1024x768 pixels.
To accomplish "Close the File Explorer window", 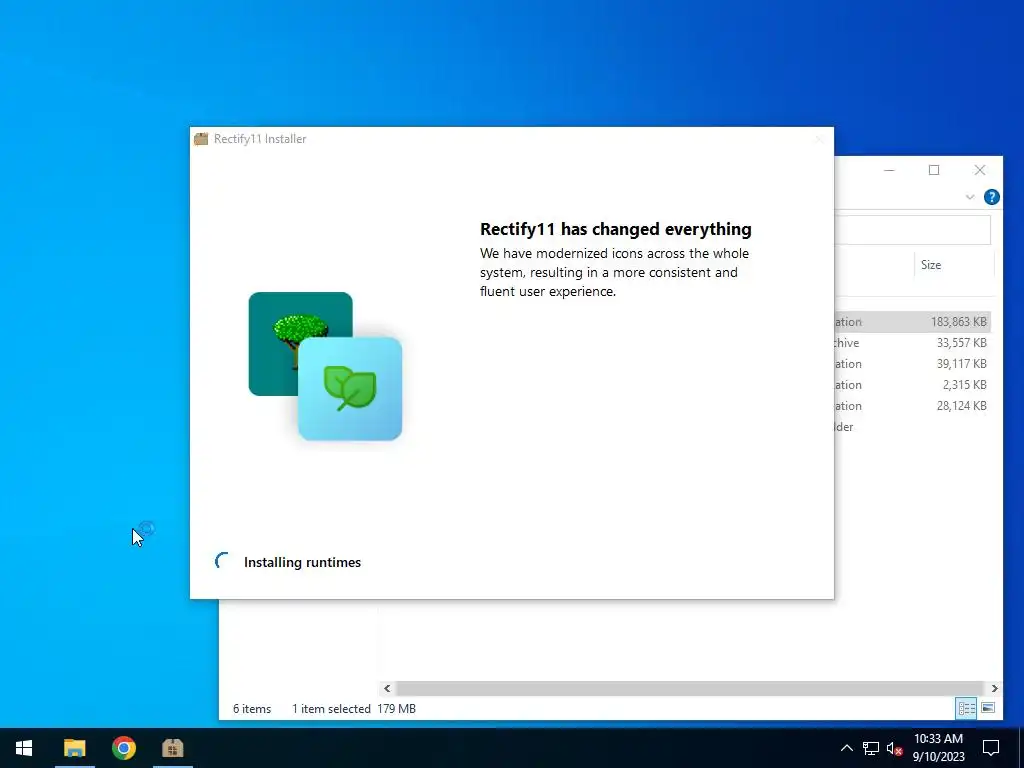I will click(x=980, y=170).
